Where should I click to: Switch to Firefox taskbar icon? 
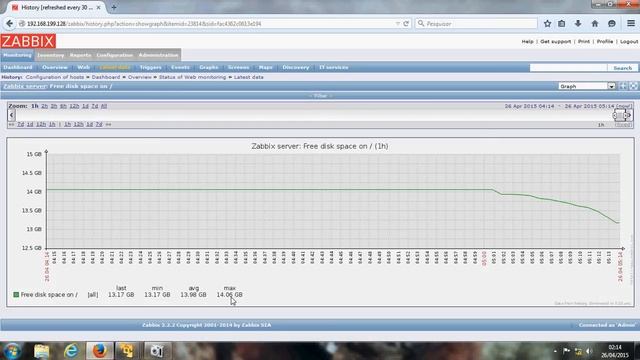click(99, 351)
